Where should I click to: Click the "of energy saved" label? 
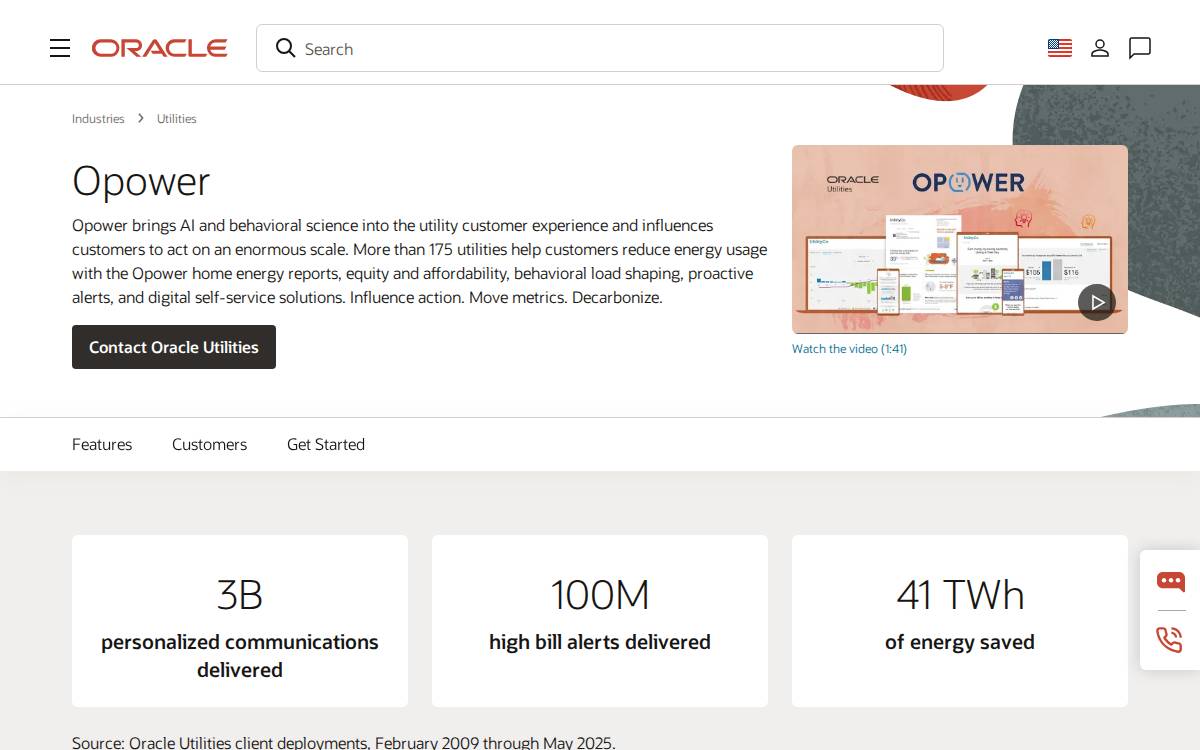[960, 642]
